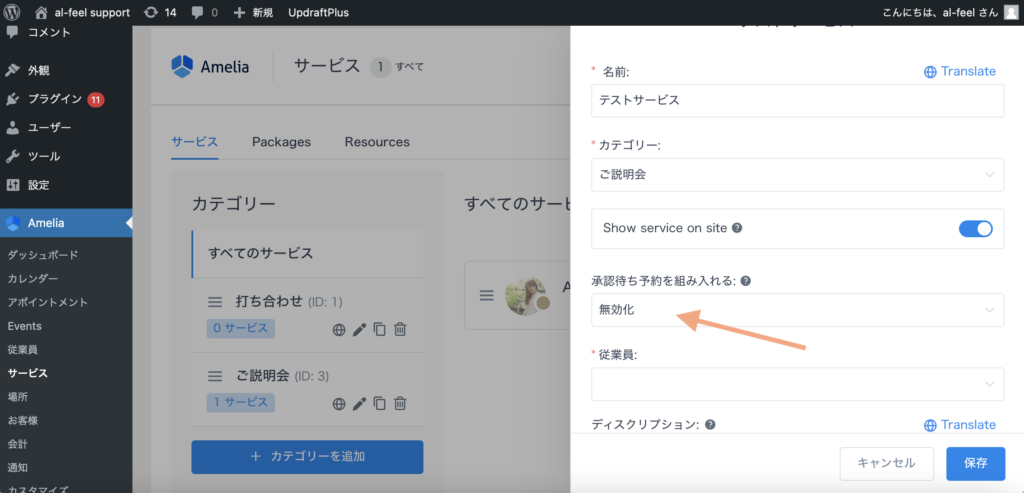This screenshot has height=493, width=1024.
Task: Click the WordPress logo in admin bar
Action: click(14, 12)
